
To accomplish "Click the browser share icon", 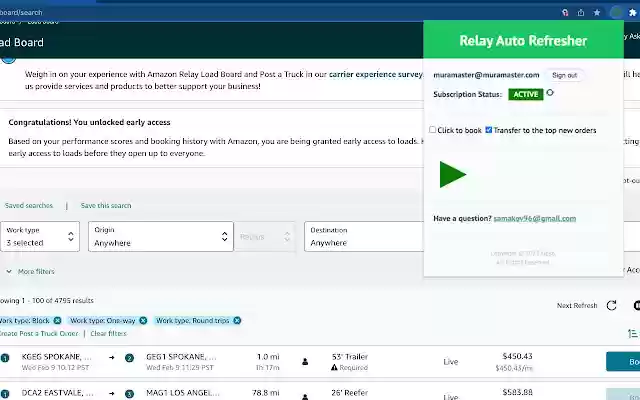I will 581,12.
